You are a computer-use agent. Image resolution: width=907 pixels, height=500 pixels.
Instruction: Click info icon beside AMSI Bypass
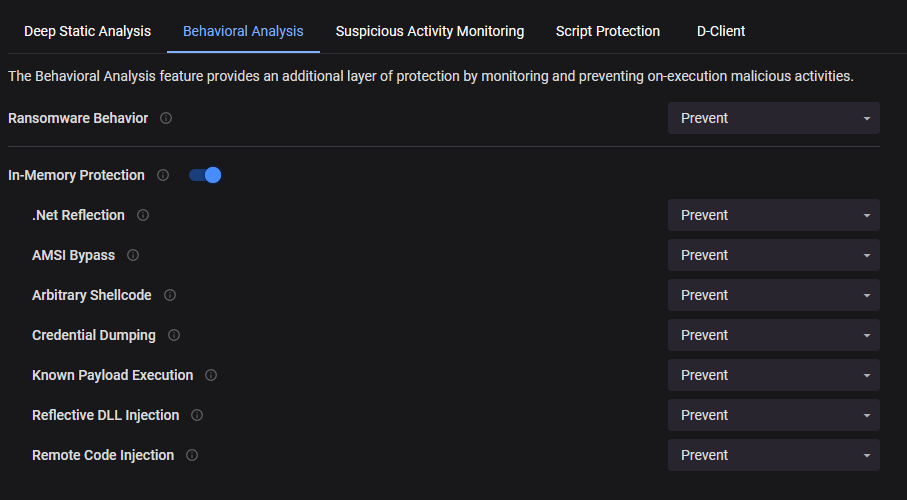tap(133, 255)
